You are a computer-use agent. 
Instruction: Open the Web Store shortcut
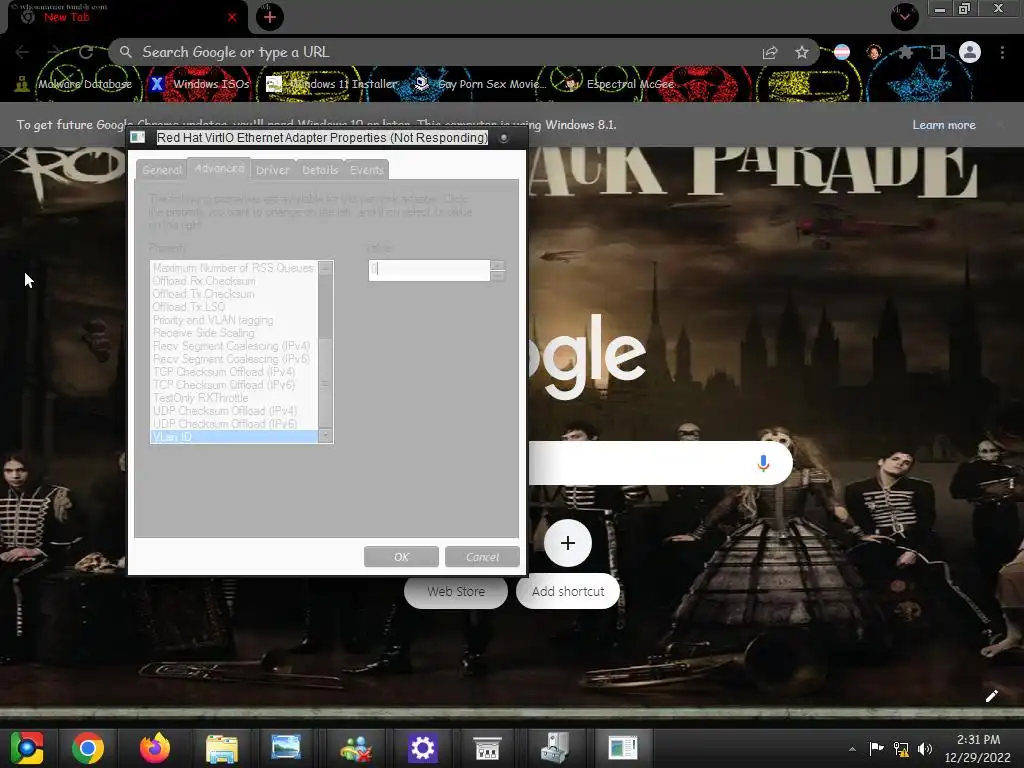point(456,591)
